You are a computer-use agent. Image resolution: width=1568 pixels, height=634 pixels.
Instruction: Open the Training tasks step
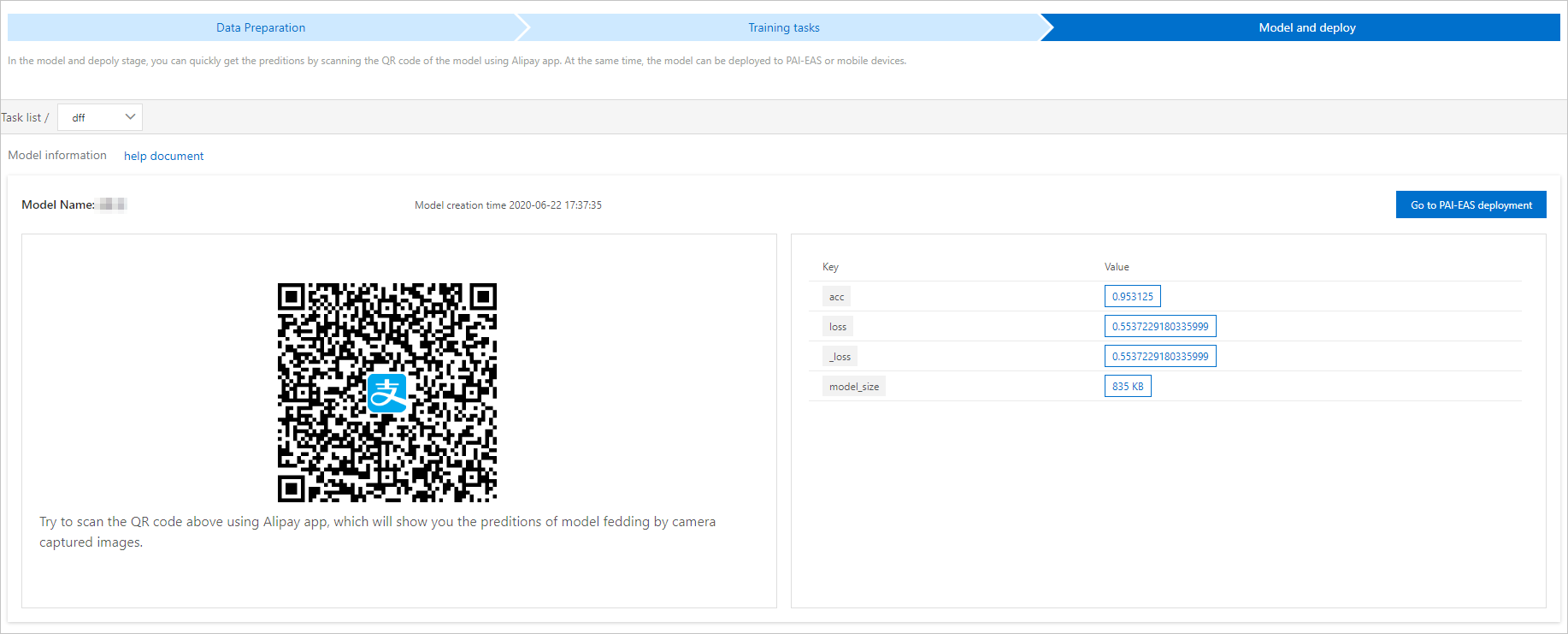[x=784, y=27]
